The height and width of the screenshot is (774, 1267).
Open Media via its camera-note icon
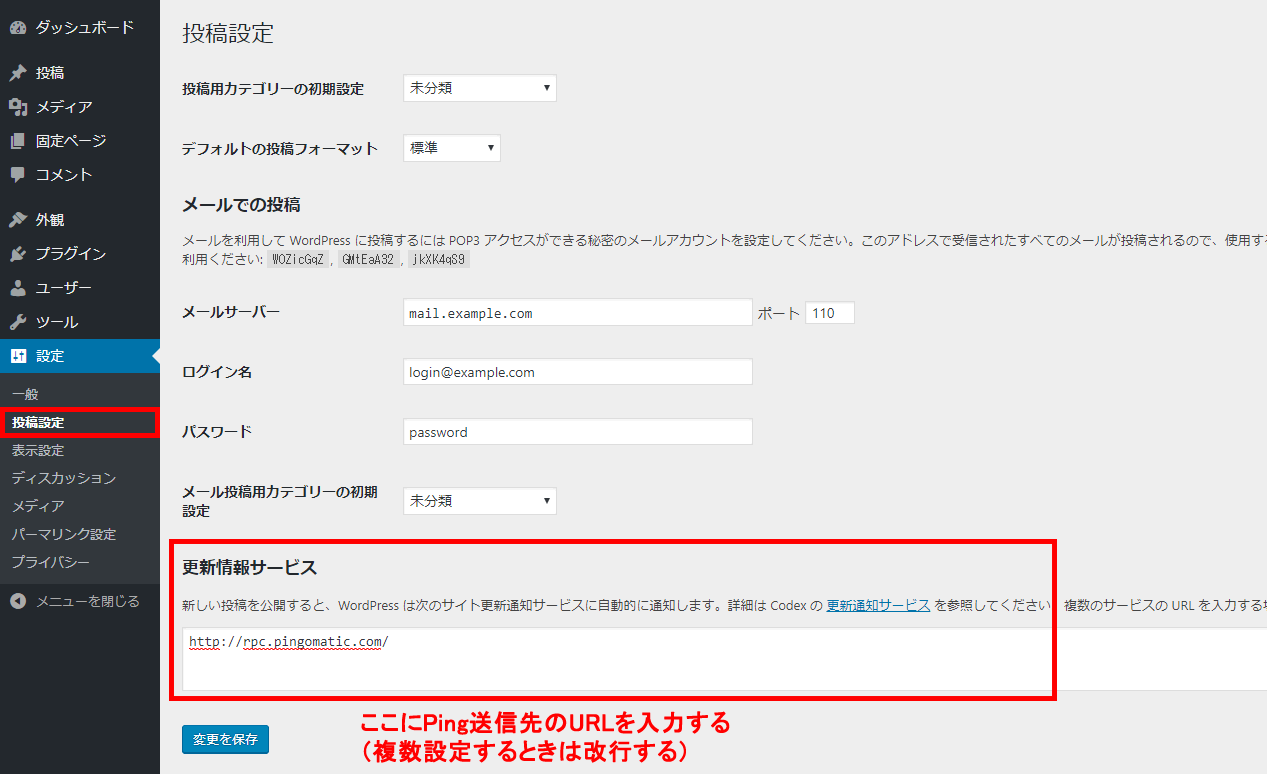pos(18,107)
